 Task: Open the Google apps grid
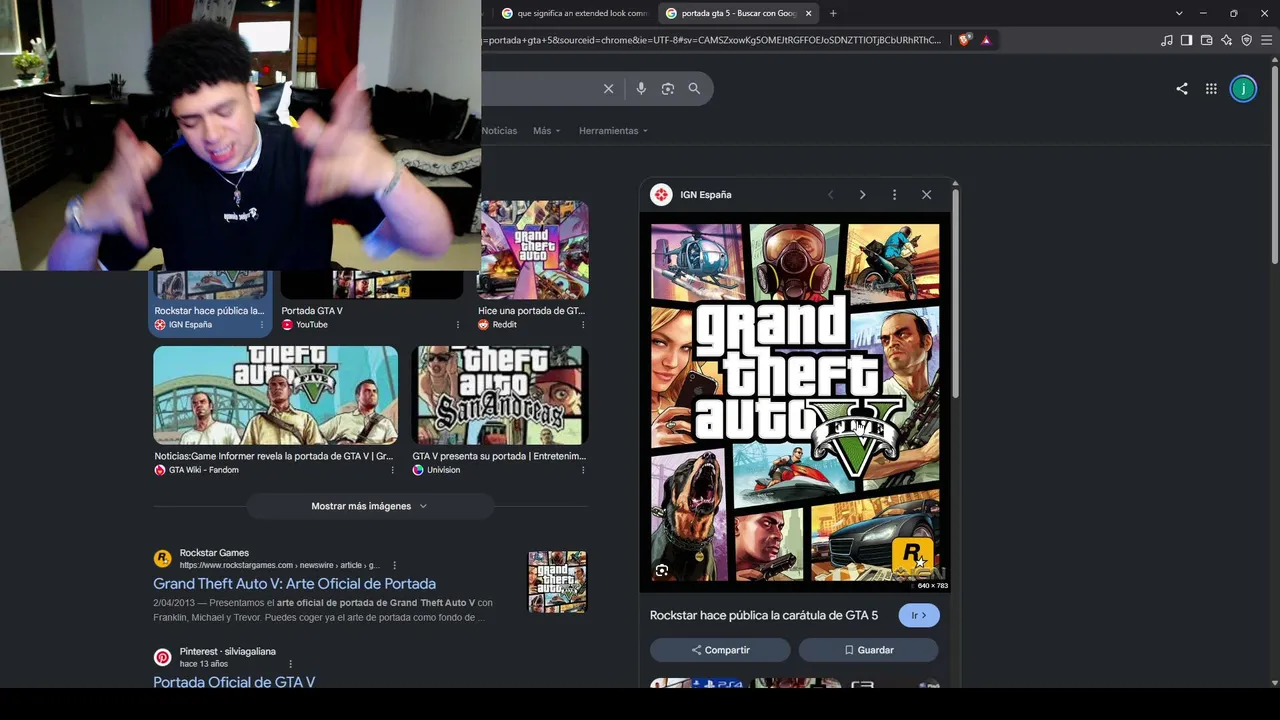(1211, 89)
